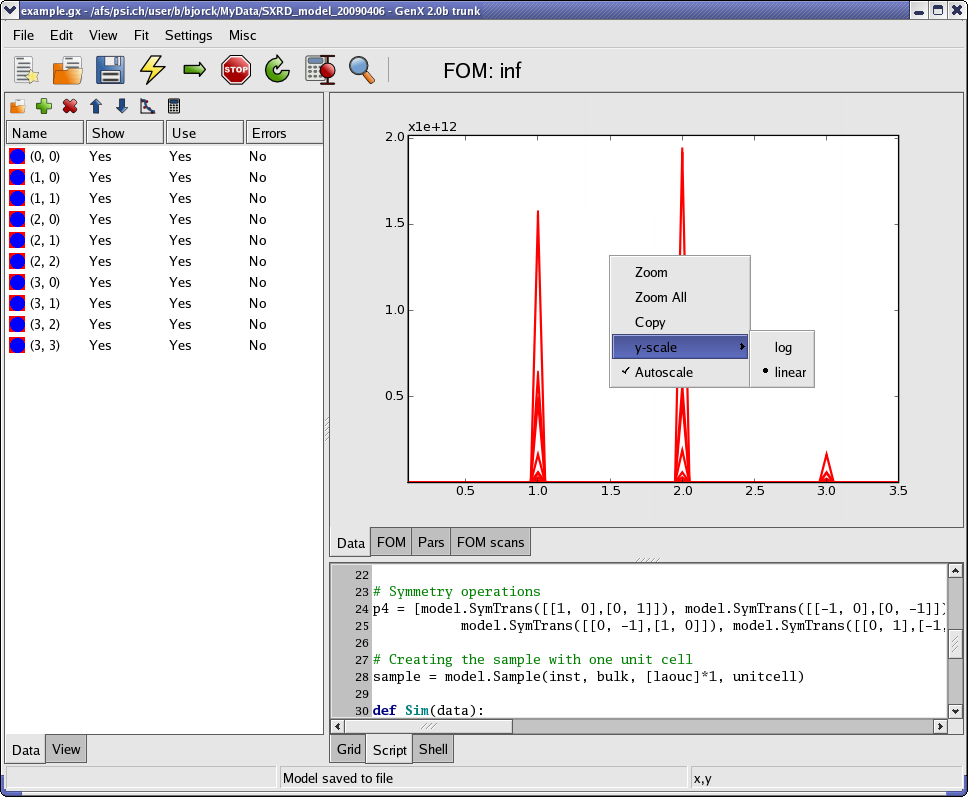This screenshot has height=797, width=968.
Task: Choose Zoom All from the context menu
Action: point(660,297)
